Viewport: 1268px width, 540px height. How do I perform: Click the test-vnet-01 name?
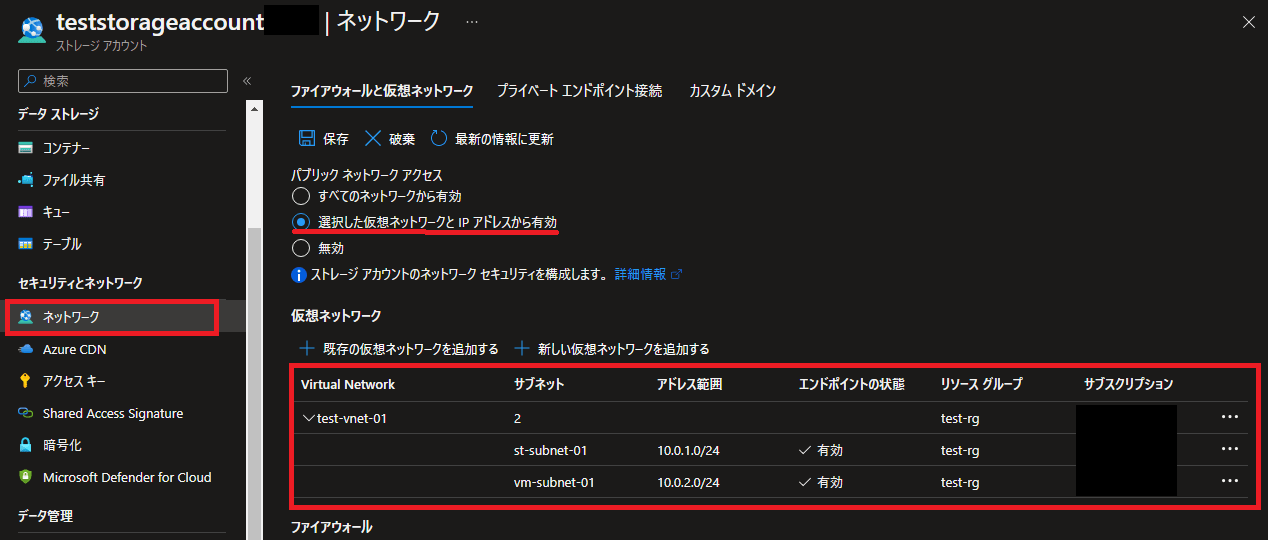click(352, 418)
